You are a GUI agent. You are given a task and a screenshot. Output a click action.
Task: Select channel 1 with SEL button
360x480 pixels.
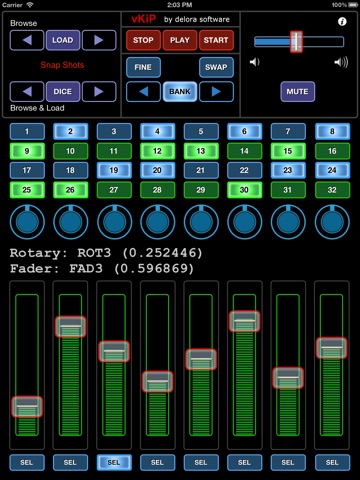pyautogui.click(x=27, y=462)
